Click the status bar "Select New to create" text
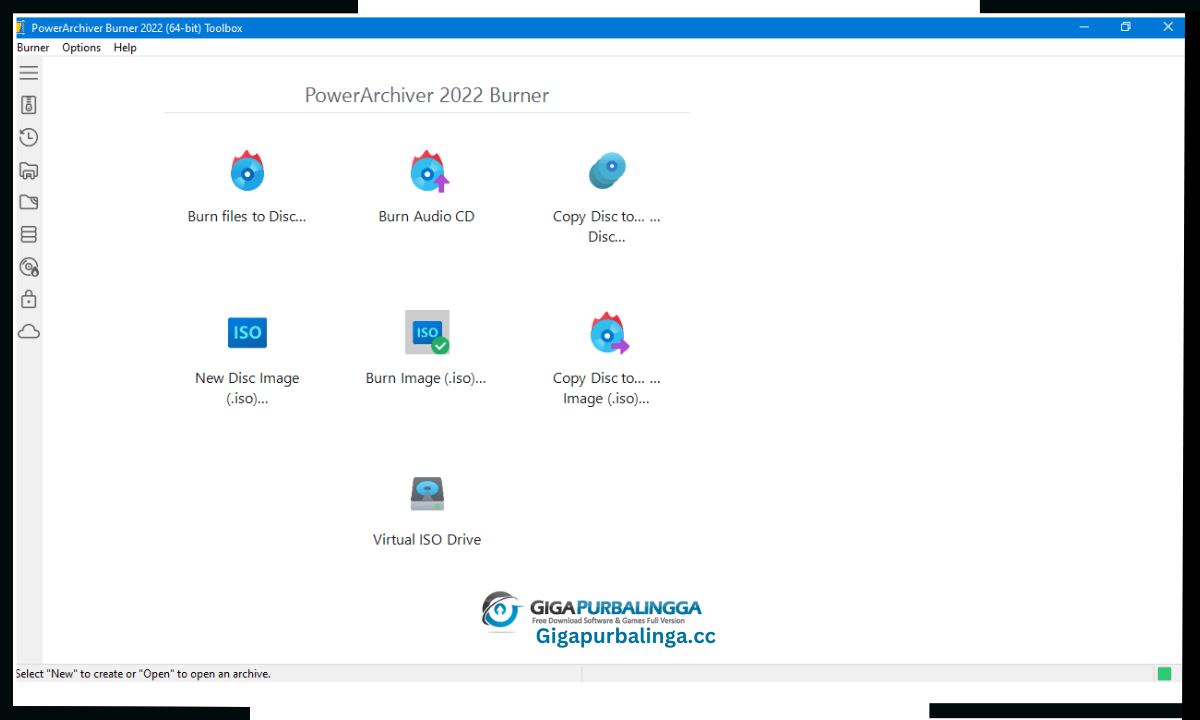 [143, 674]
